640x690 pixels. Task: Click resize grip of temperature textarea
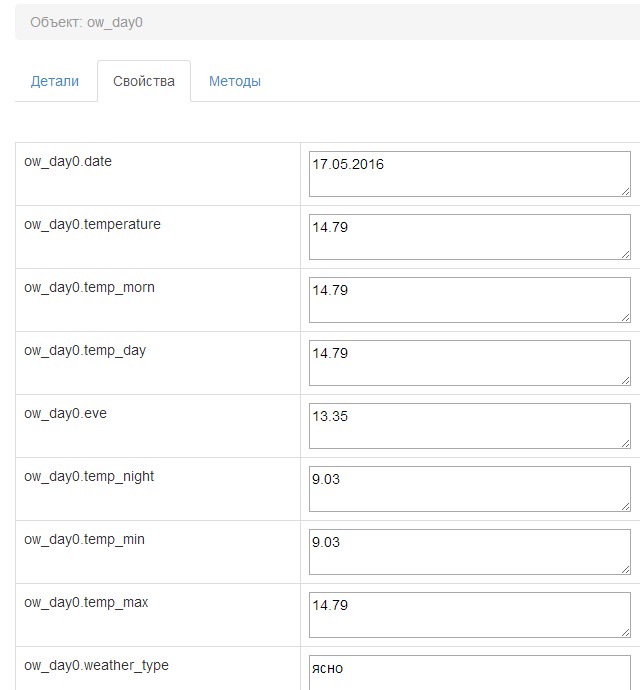point(626,254)
